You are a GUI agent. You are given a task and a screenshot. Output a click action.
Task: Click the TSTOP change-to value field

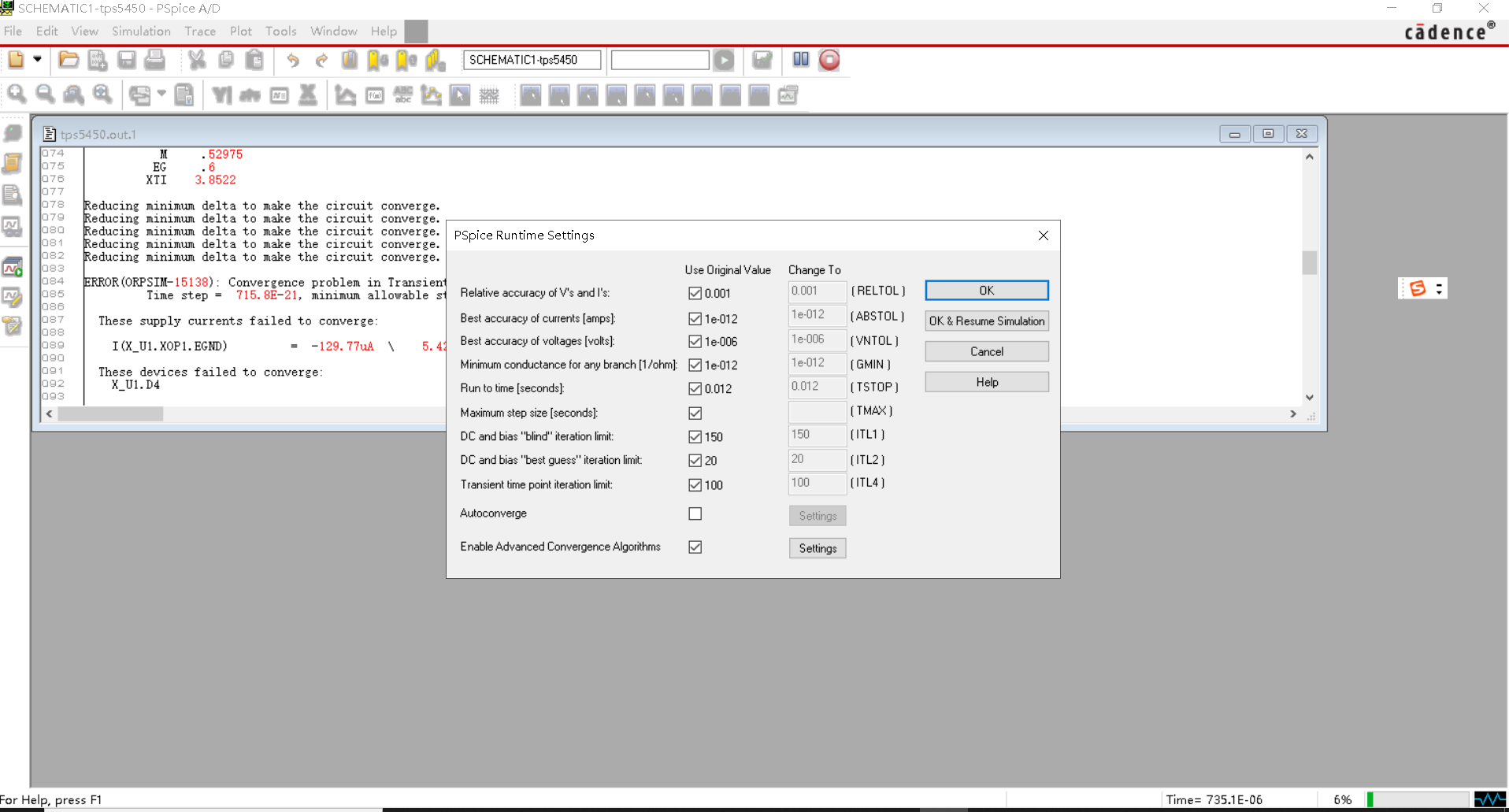(x=818, y=387)
